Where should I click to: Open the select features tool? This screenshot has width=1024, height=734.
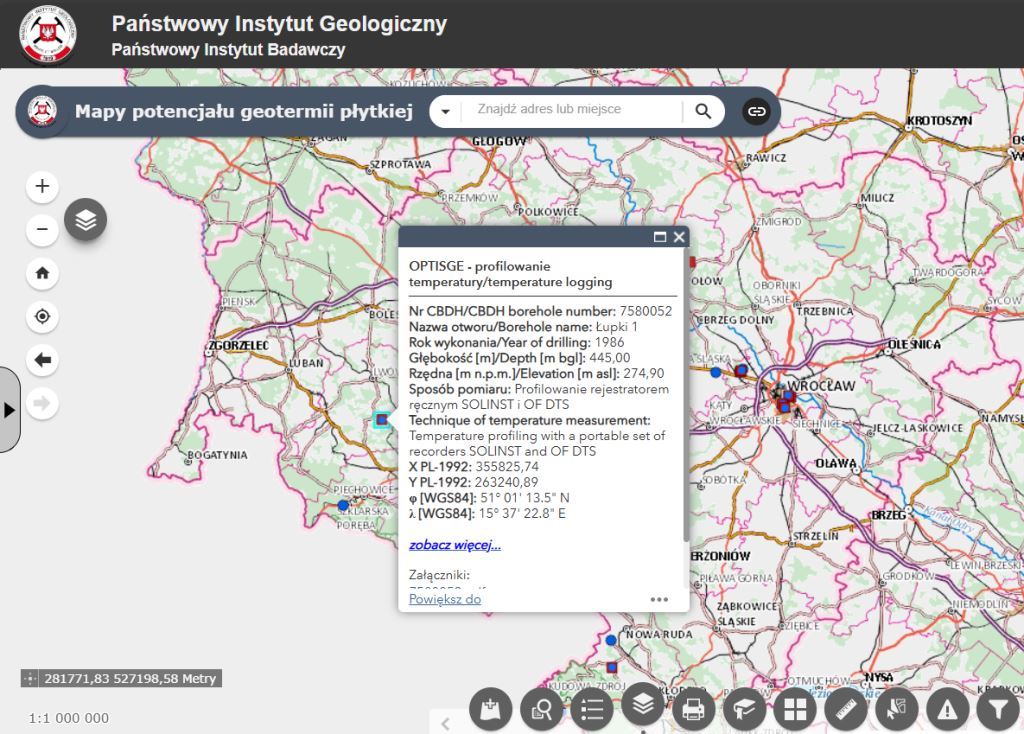(897, 709)
